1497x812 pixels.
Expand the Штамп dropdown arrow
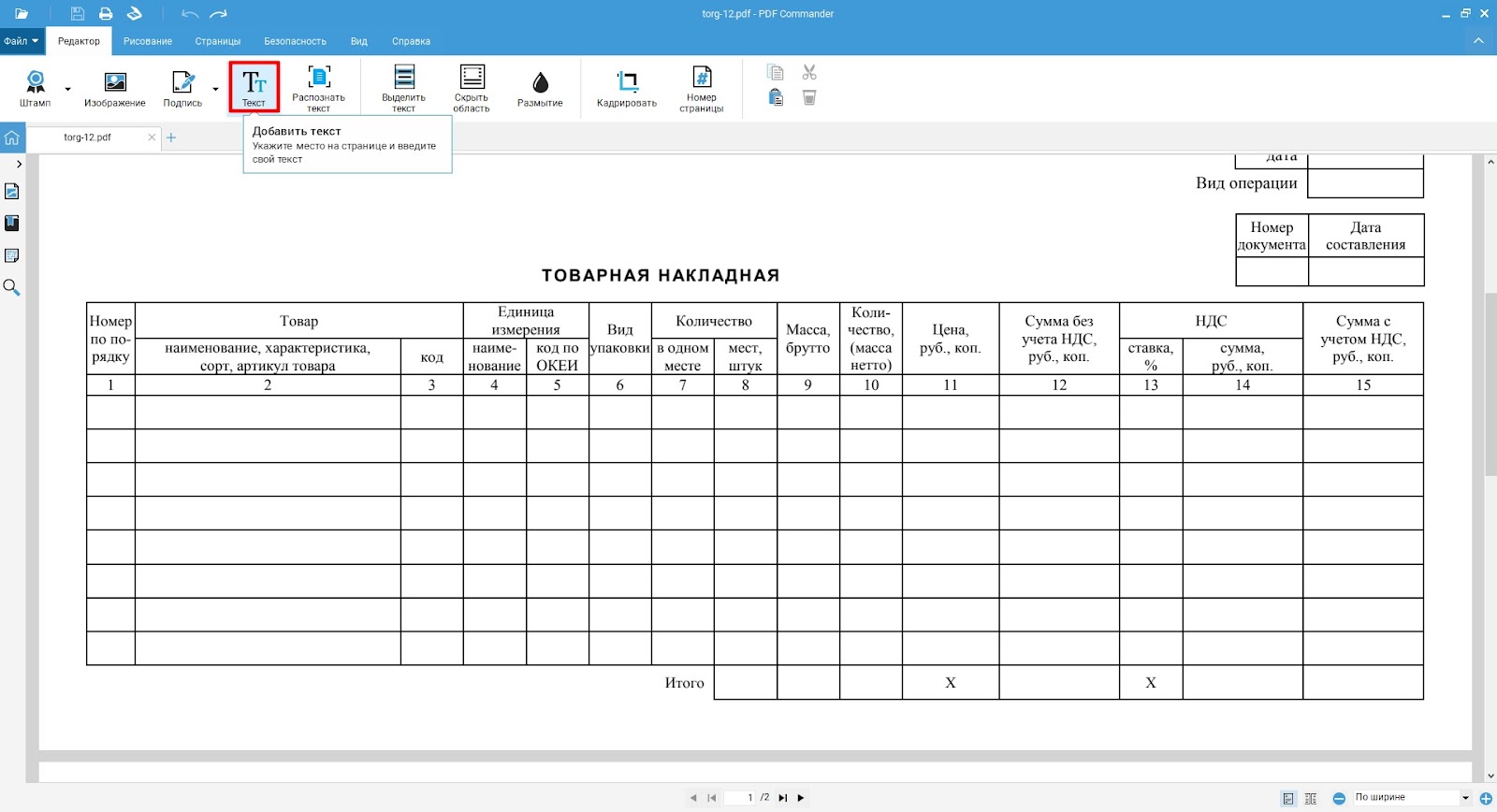click(x=67, y=90)
